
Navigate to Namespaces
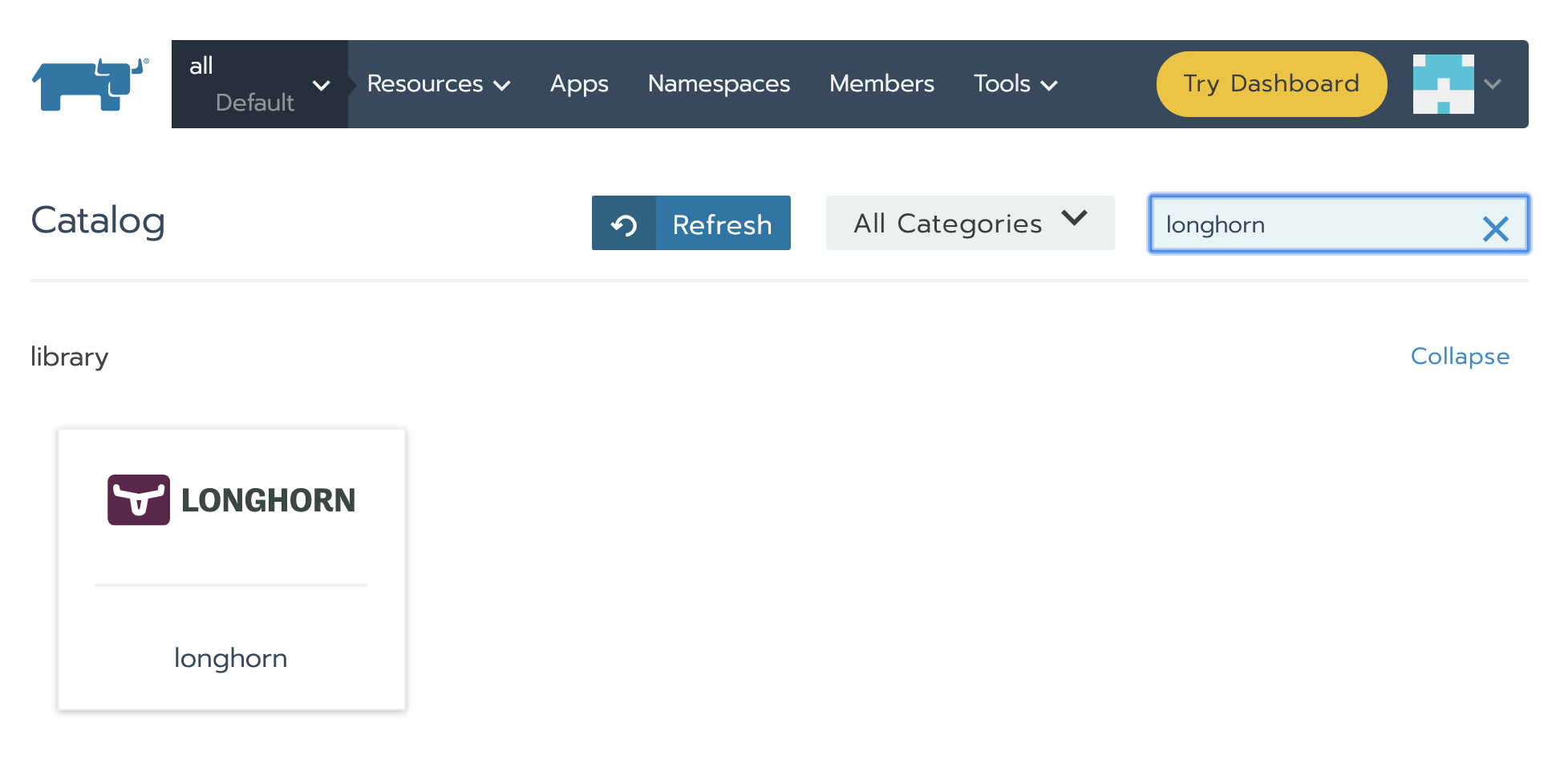tap(719, 84)
